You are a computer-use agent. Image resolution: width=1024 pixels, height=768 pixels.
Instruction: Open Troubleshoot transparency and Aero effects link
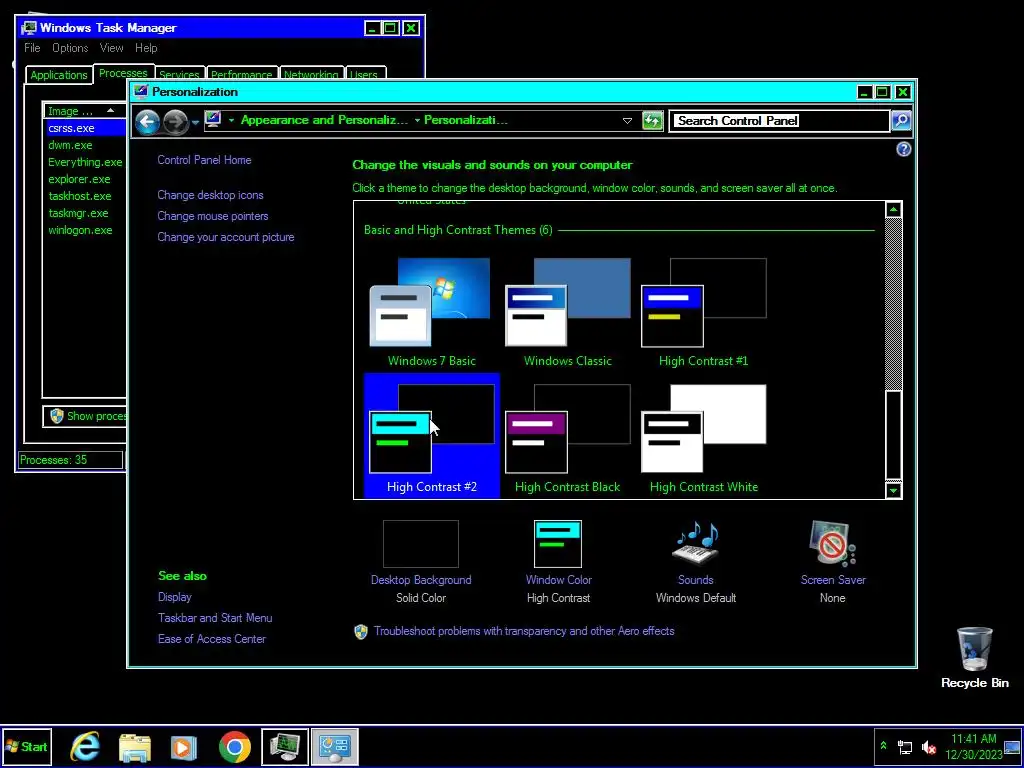pyautogui.click(x=524, y=632)
